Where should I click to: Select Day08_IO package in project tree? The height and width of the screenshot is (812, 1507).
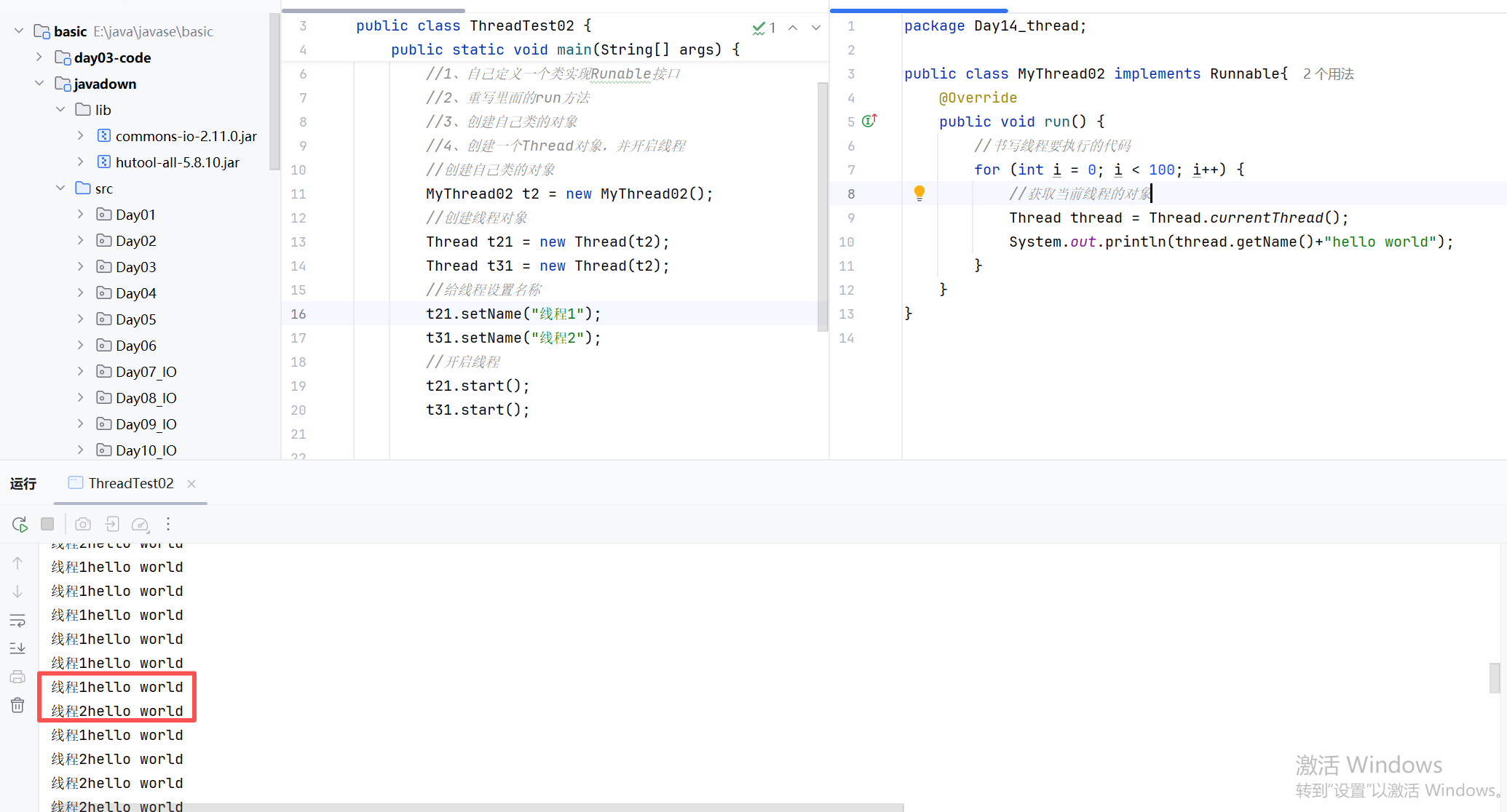pos(146,398)
